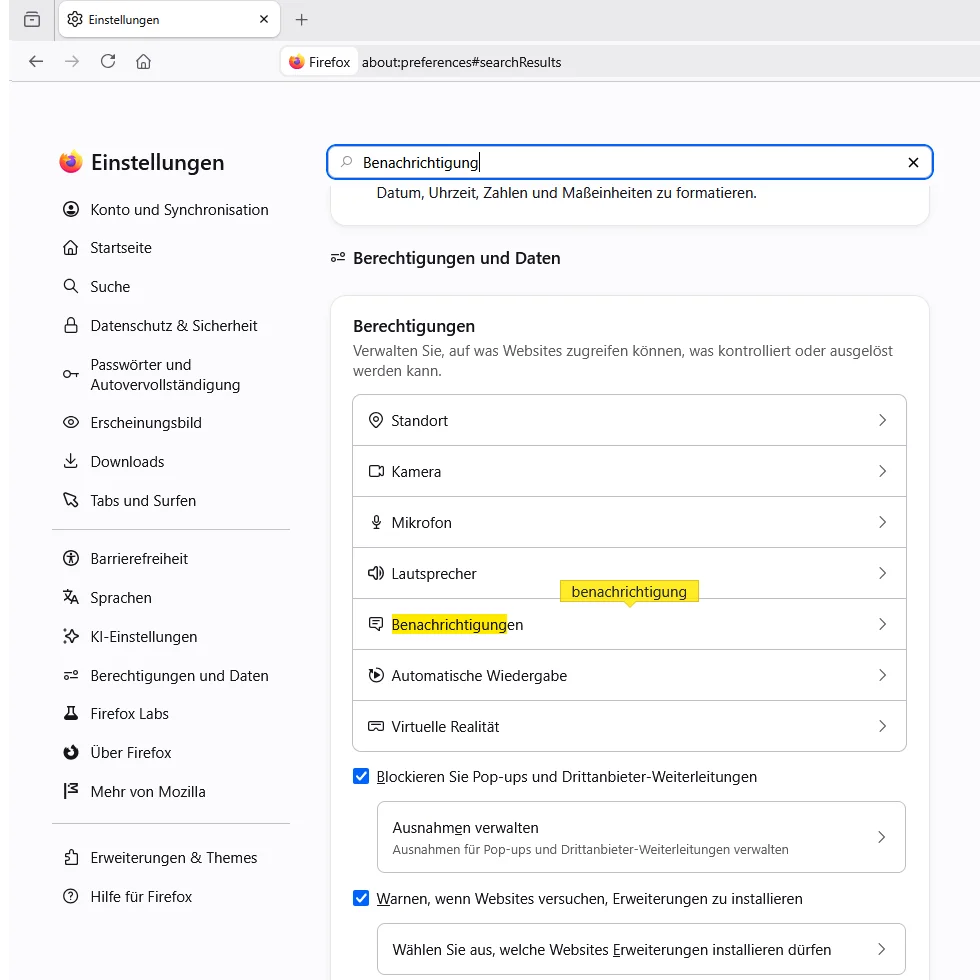Open Über Firefox in the sidebar
980x980 pixels.
click(x=131, y=752)
